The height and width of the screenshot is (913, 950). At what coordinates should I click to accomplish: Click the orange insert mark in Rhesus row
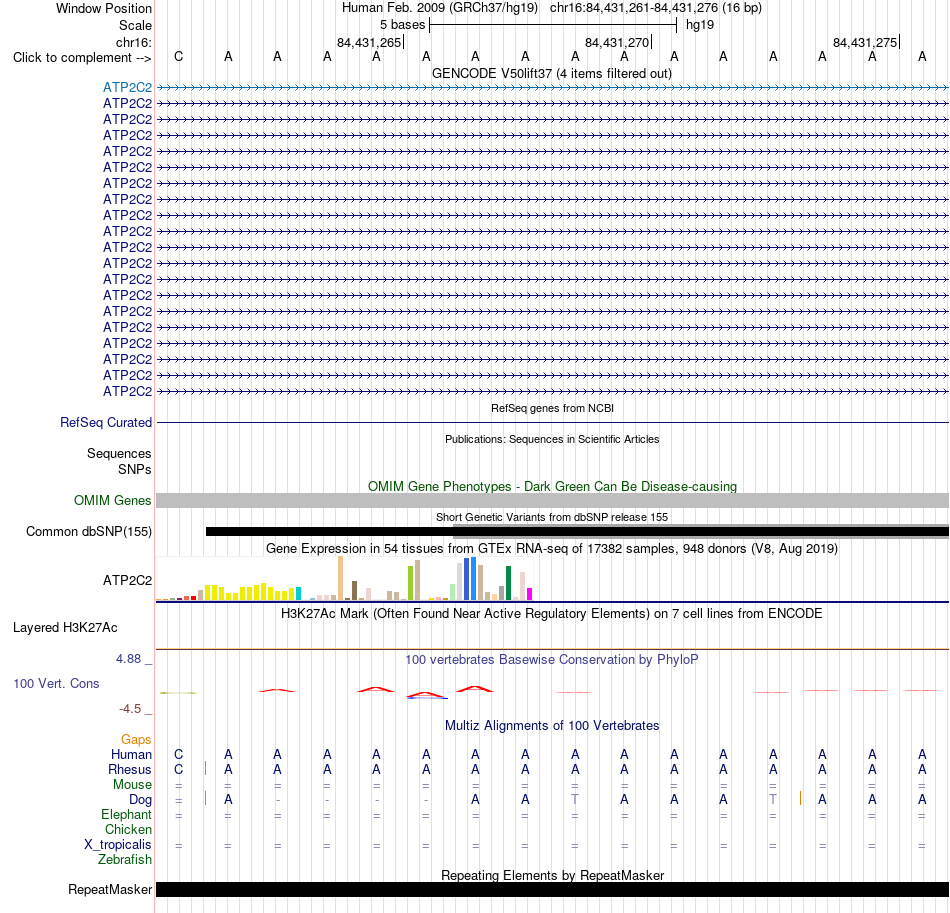tap(206, 769)
